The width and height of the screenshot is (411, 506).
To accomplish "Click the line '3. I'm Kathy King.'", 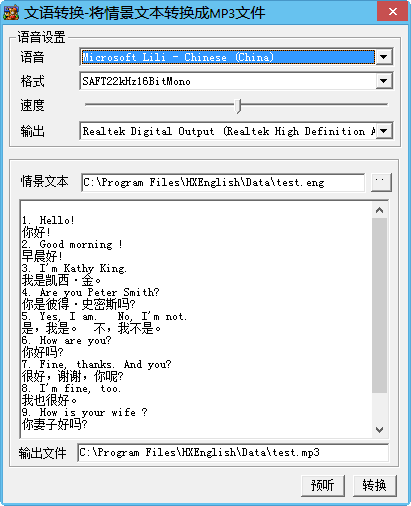I will pyautogui.click(x=74, y=268).
